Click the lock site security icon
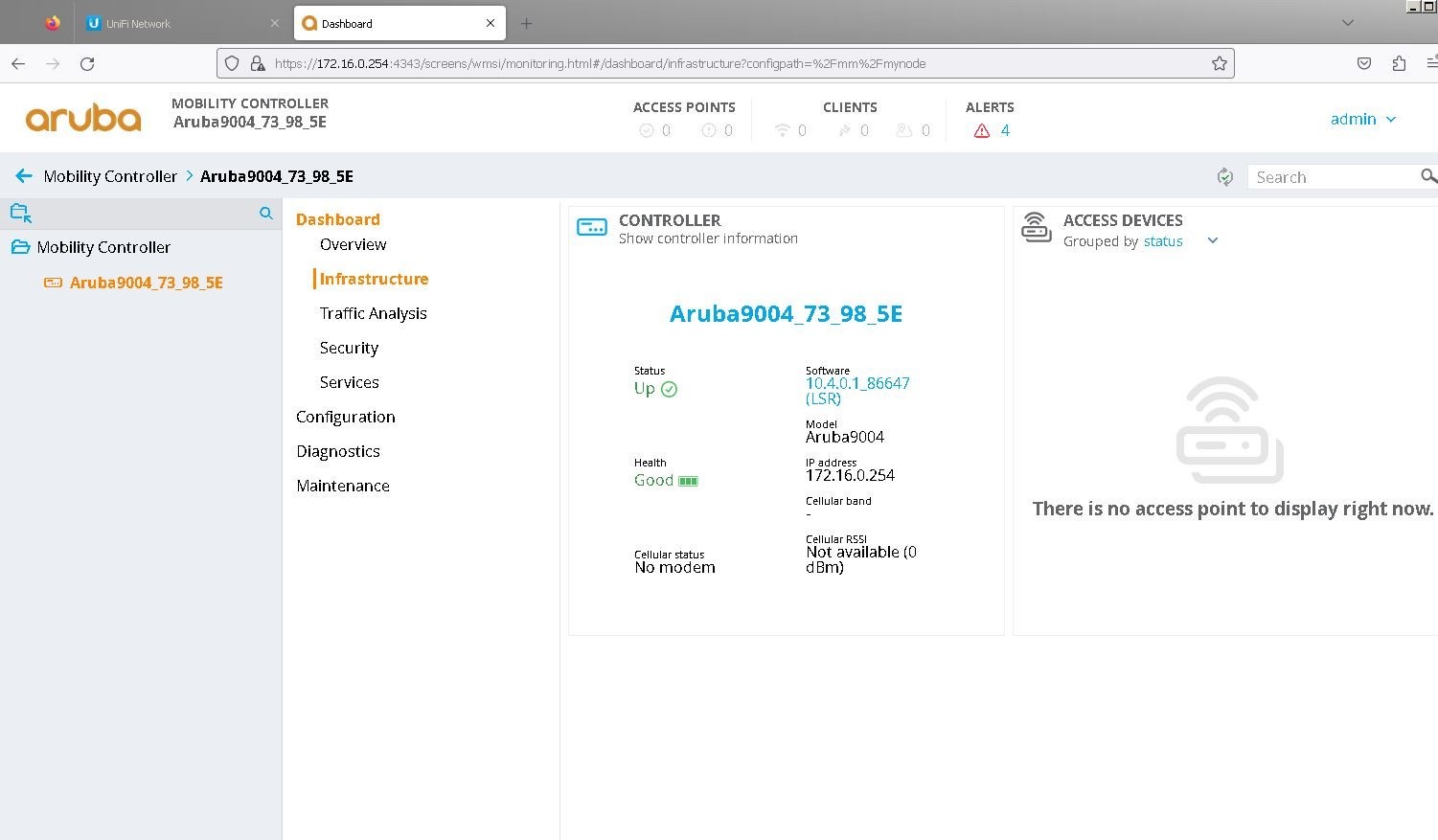 tap(257, 63)
